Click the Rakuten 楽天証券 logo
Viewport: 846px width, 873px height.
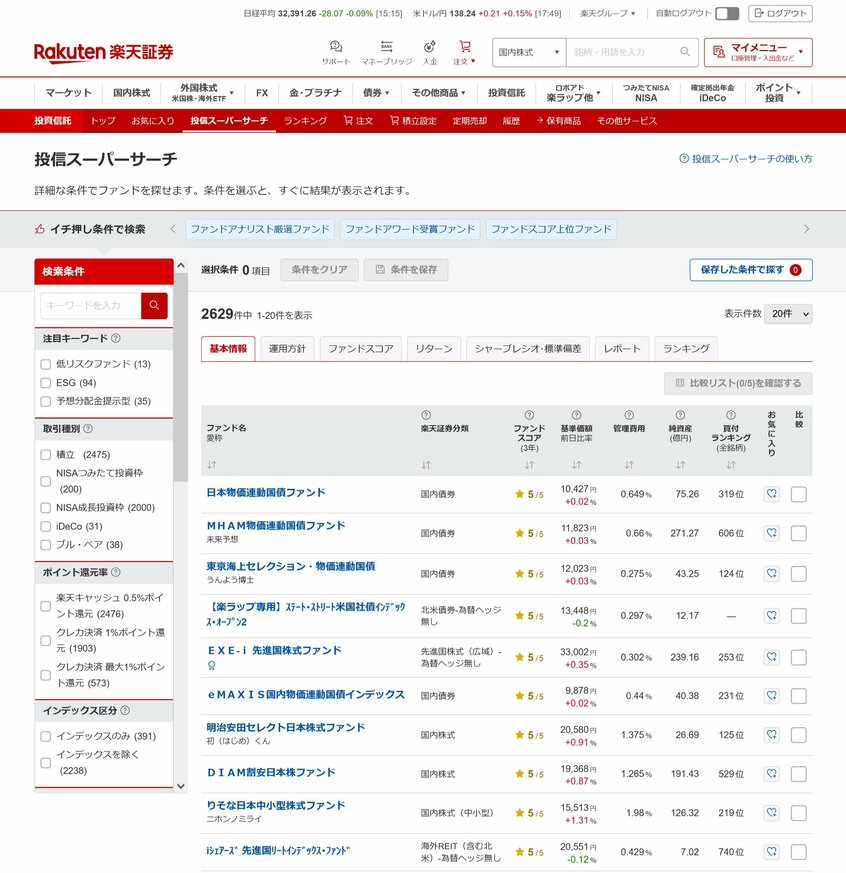point(104,52)
